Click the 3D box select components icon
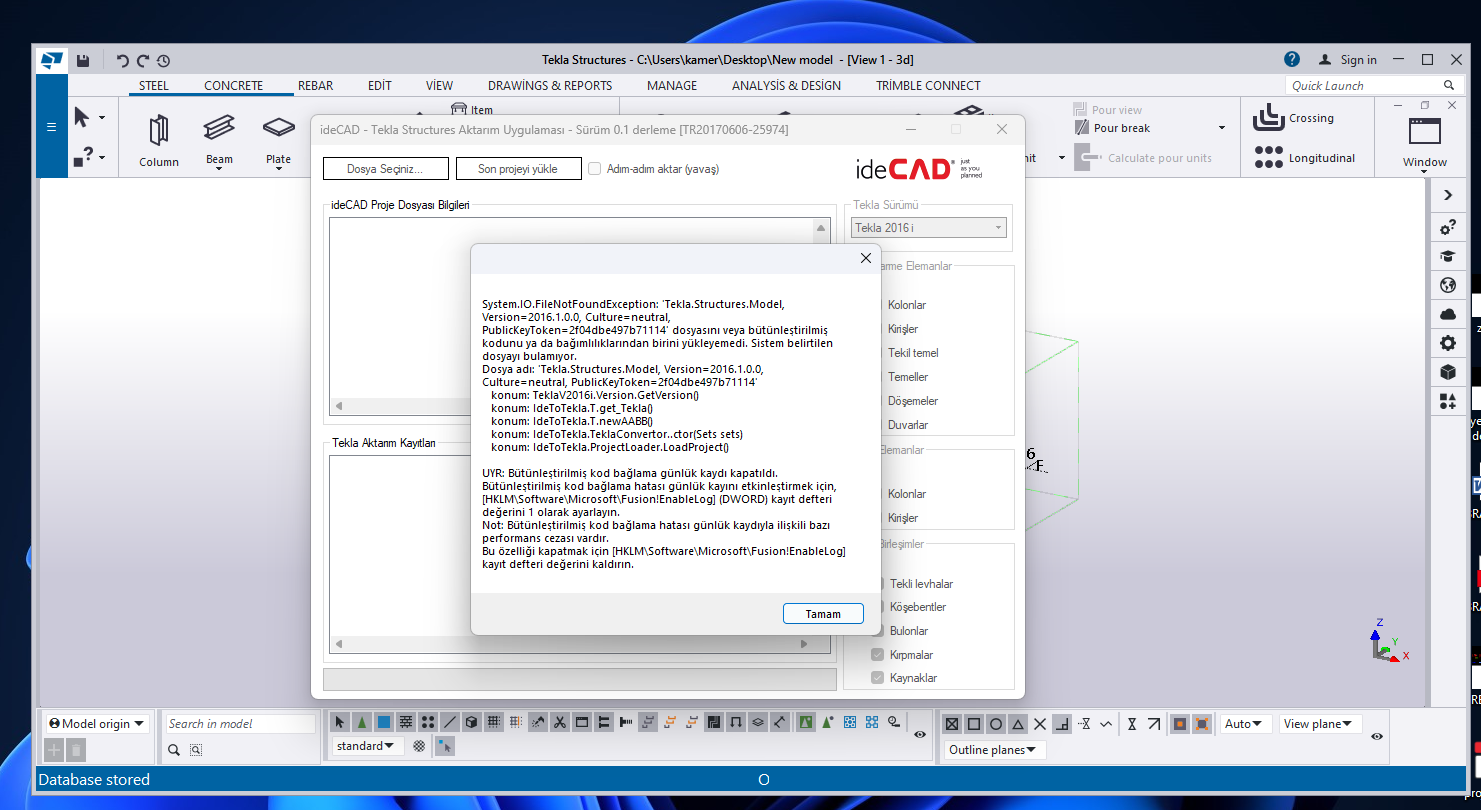 [471, 721]
